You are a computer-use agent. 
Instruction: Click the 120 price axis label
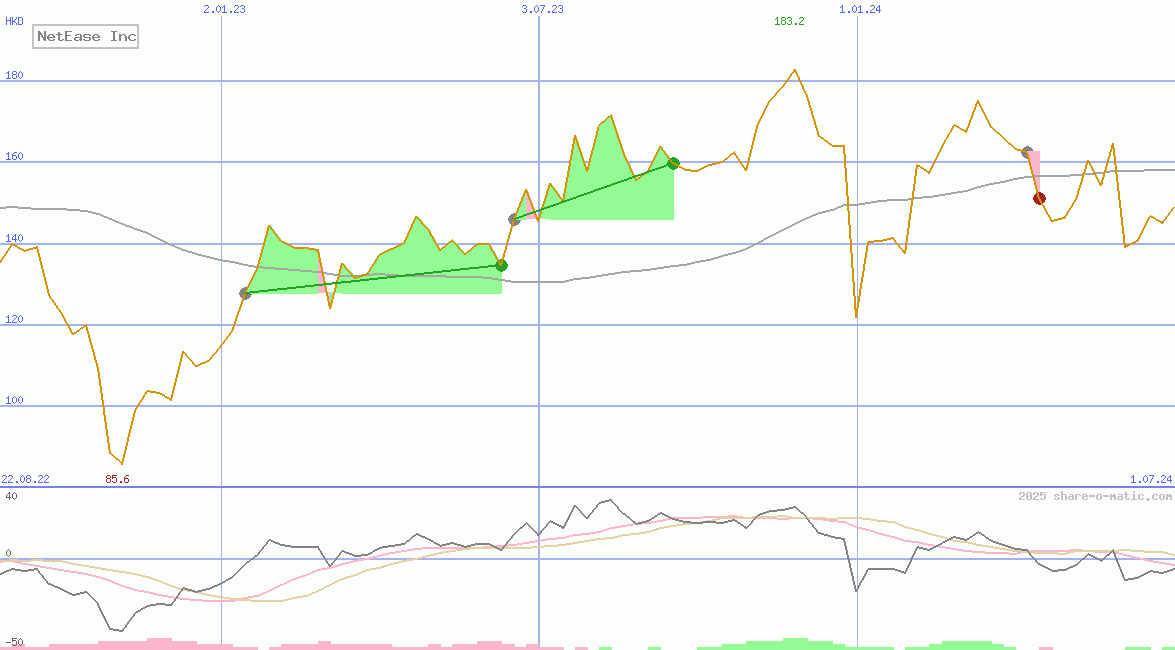pos(14,319)
